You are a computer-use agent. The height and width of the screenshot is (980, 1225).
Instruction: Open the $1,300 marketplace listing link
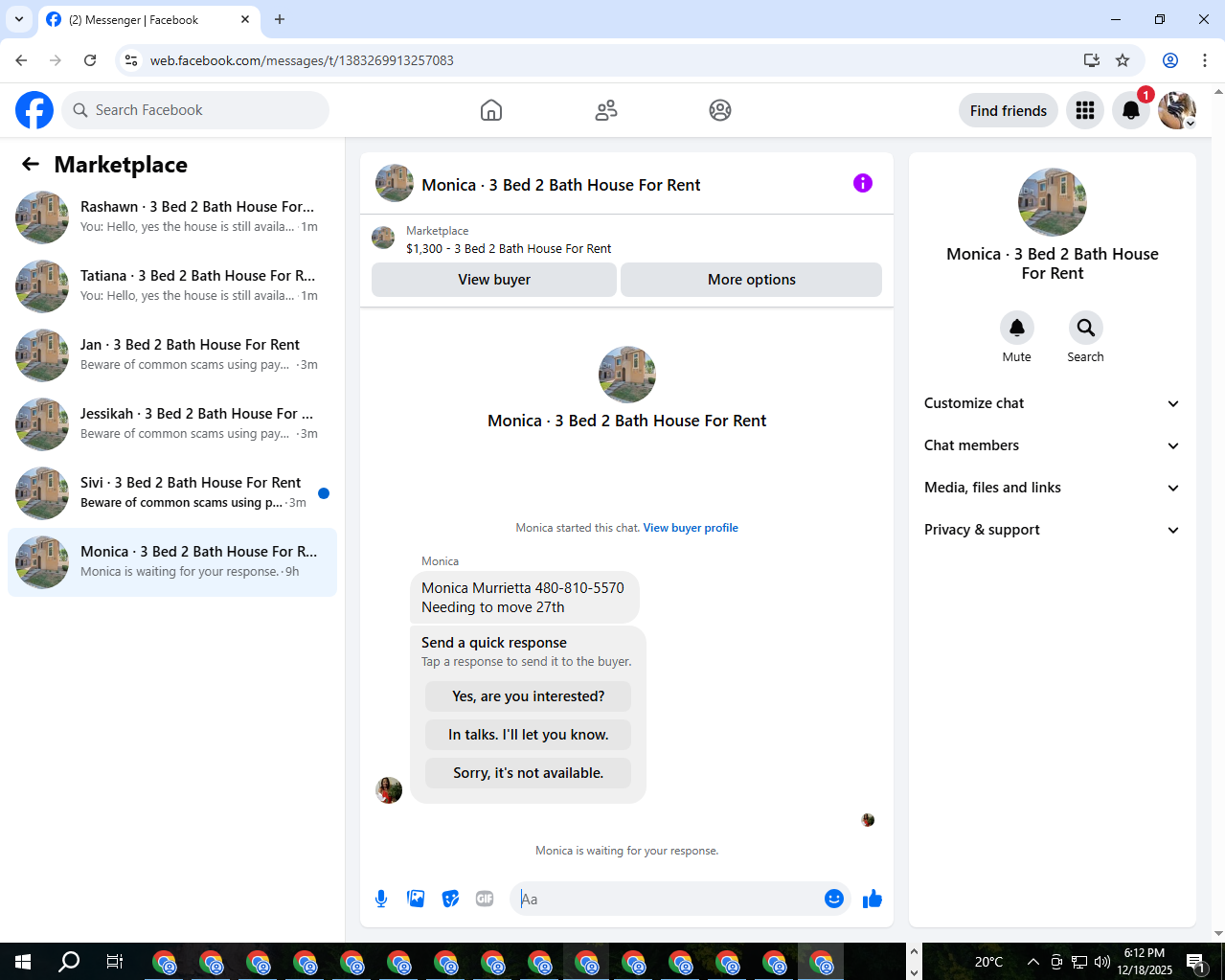[509, 248]
